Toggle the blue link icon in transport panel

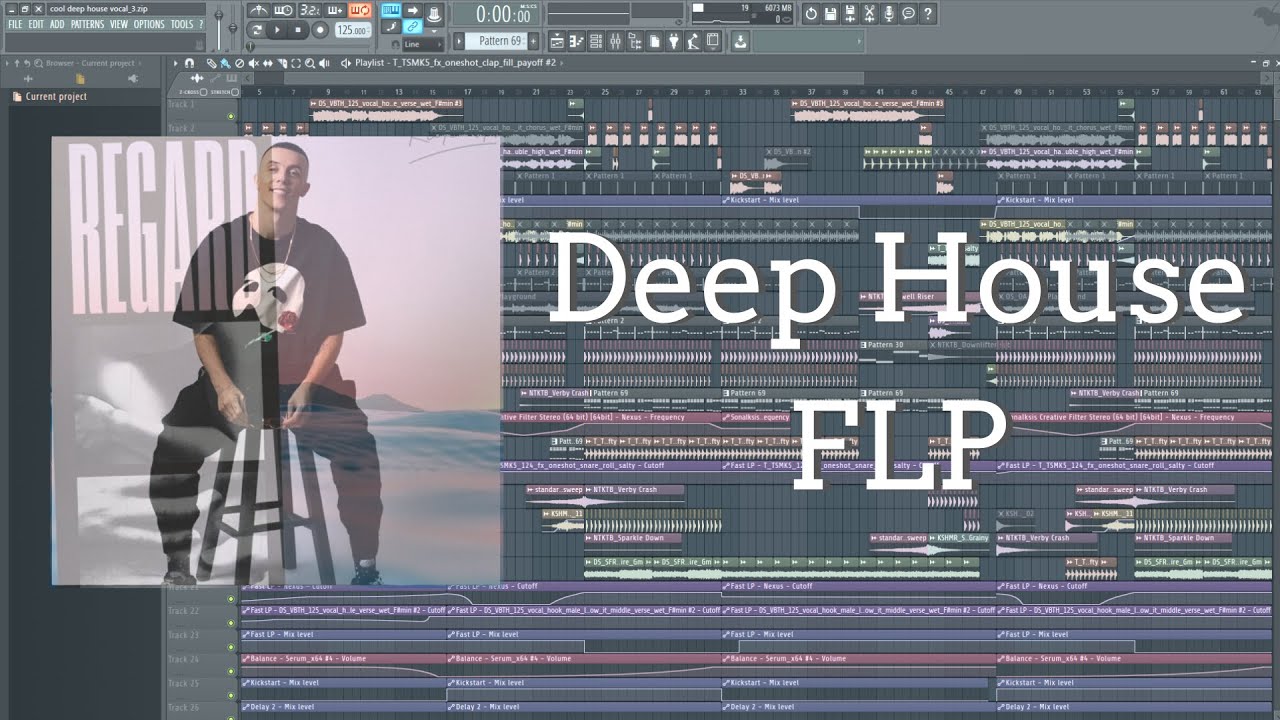412,28
